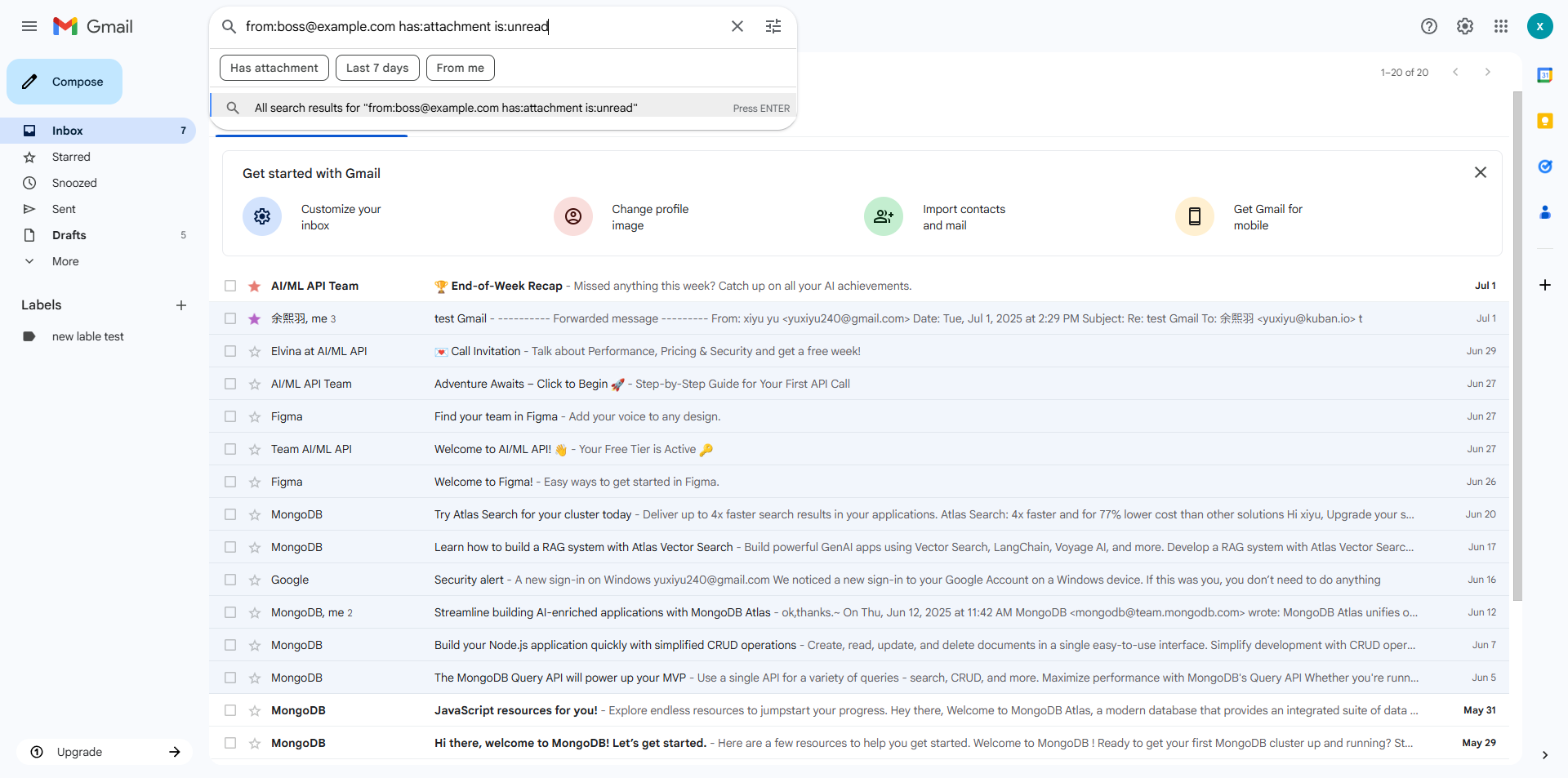Unstar the End-of-Week Recap email
Image resolution: width=1568 pixels, height=778 pixels.
point(255,286)
